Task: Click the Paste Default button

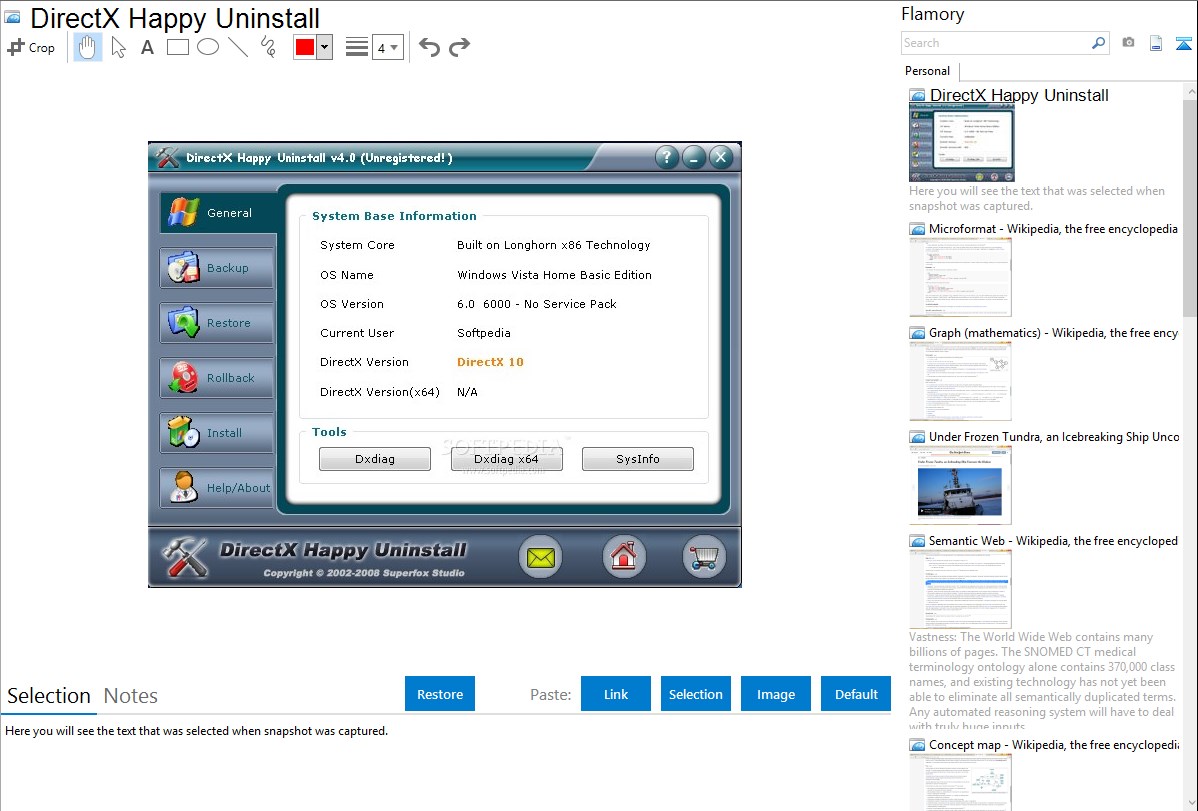Action: (x=856, y=694)
